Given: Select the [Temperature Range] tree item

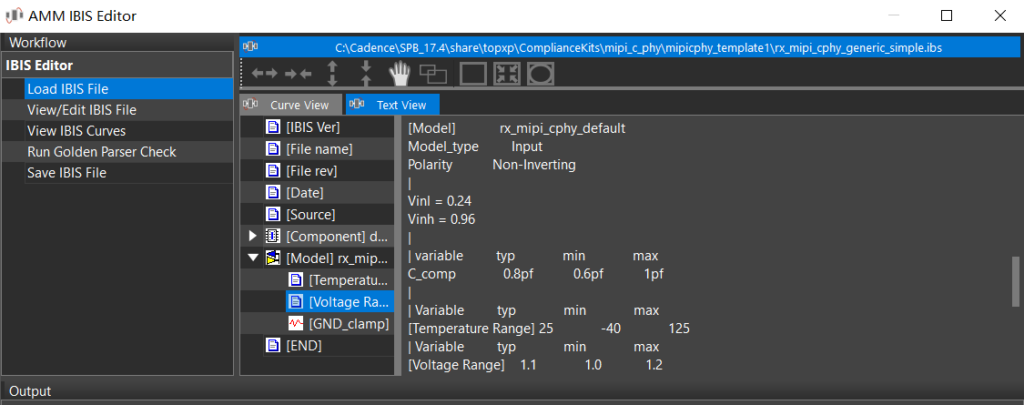Looking at the screenshot, I should [346, 280].
